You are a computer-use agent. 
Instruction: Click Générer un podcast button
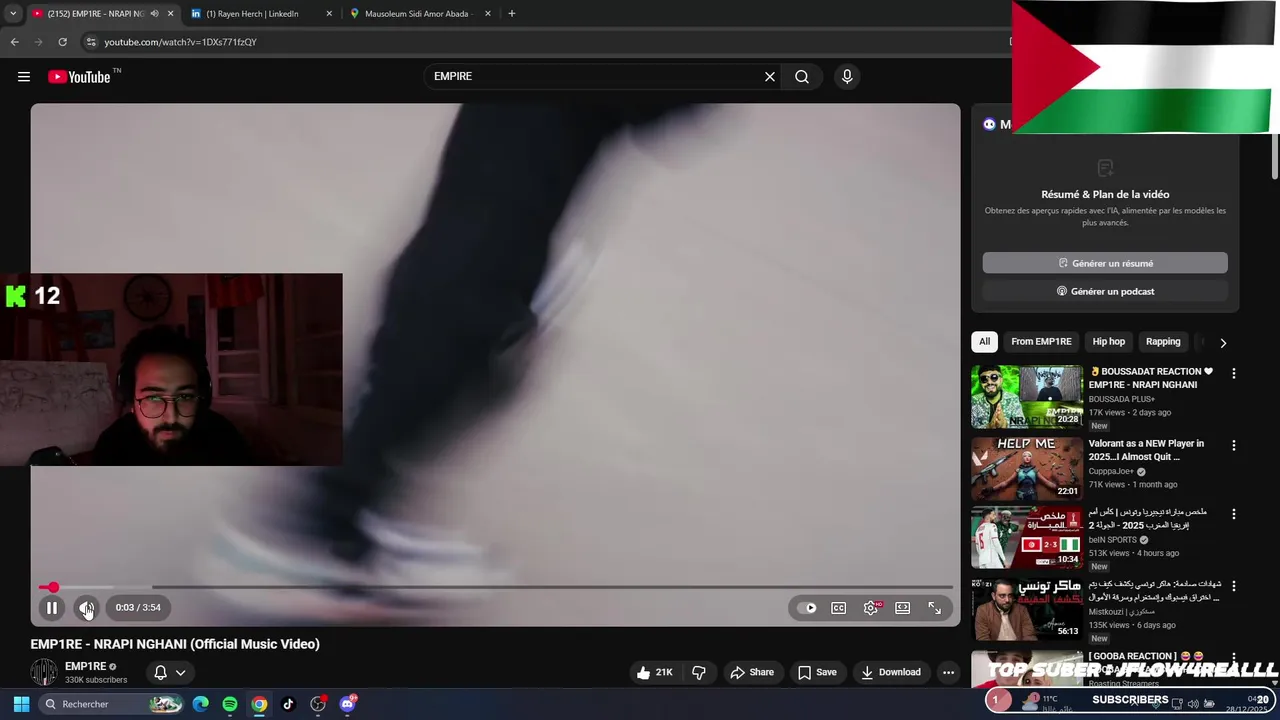[1105, 291]
